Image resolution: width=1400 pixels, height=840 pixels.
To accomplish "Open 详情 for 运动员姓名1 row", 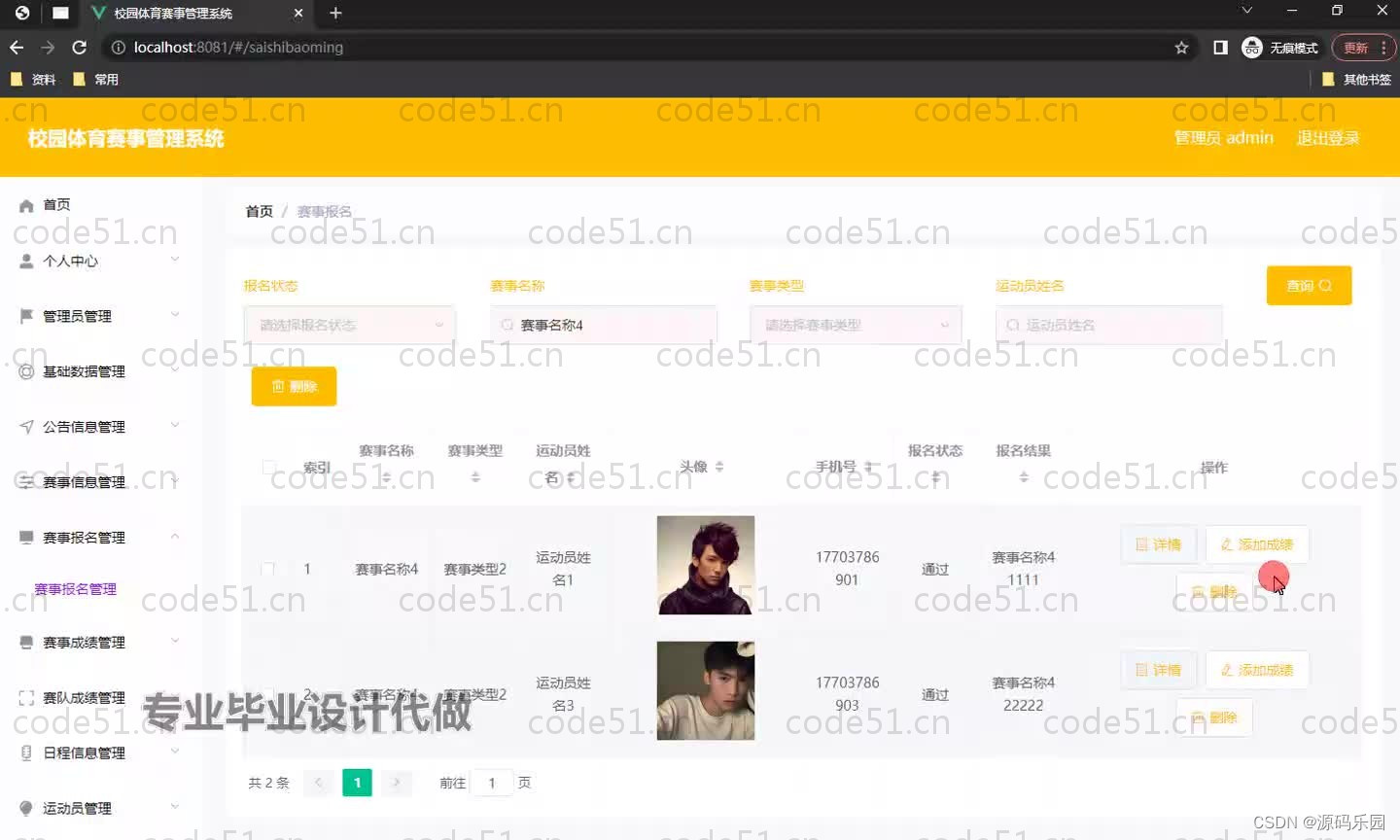I will [1159, 544].
